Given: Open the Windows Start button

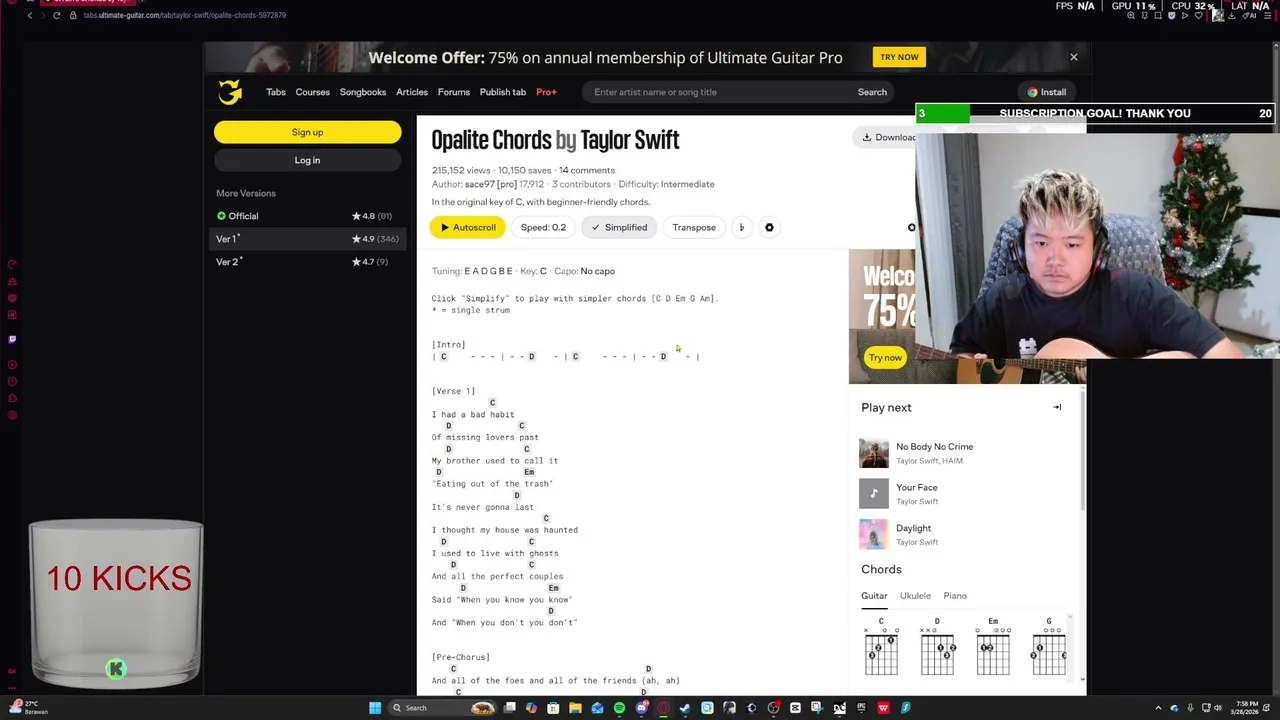Looking at the screenshot, I should pos(375,708).
